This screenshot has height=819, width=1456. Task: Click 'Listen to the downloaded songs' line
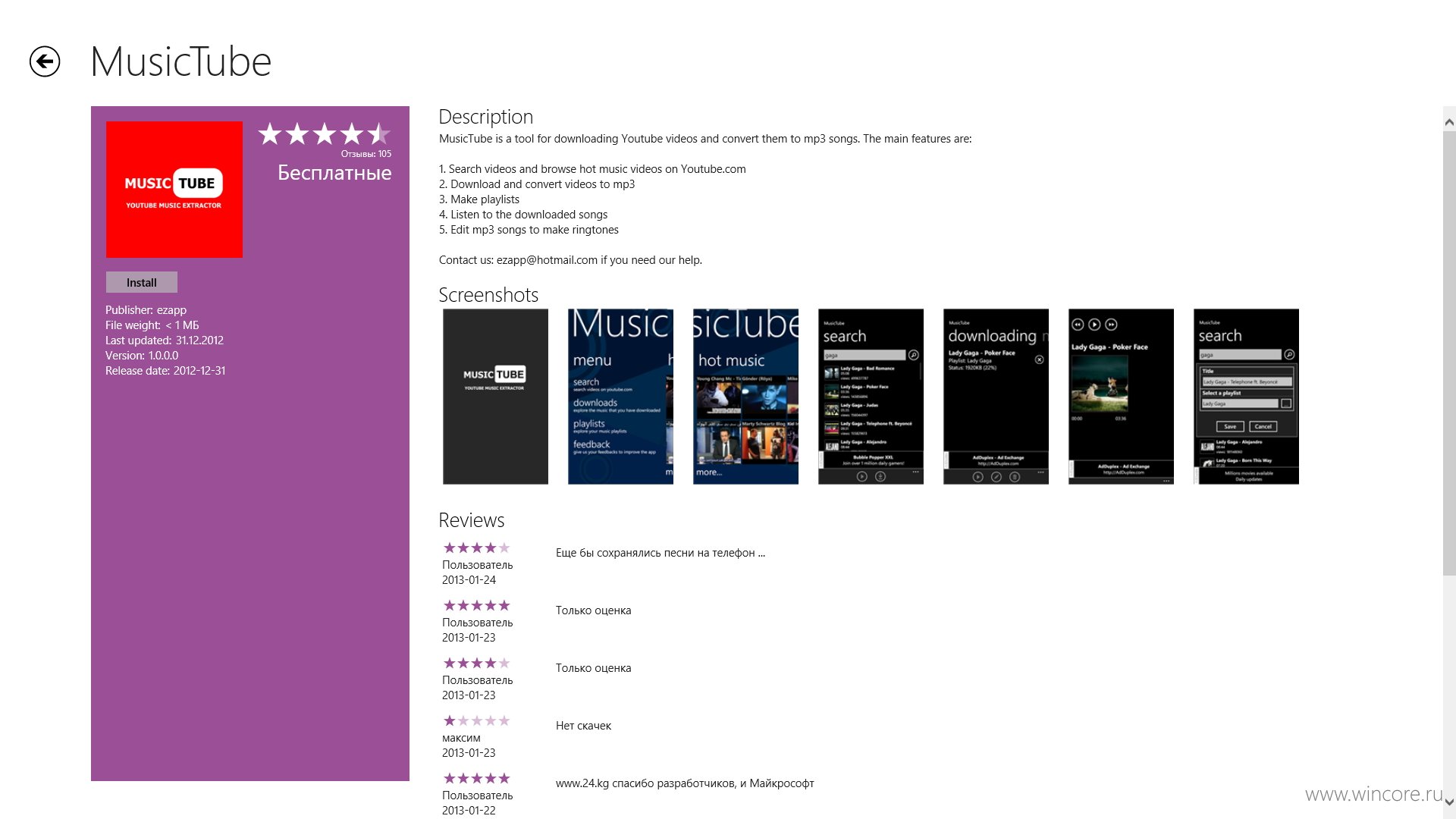[x=523, y=215]
